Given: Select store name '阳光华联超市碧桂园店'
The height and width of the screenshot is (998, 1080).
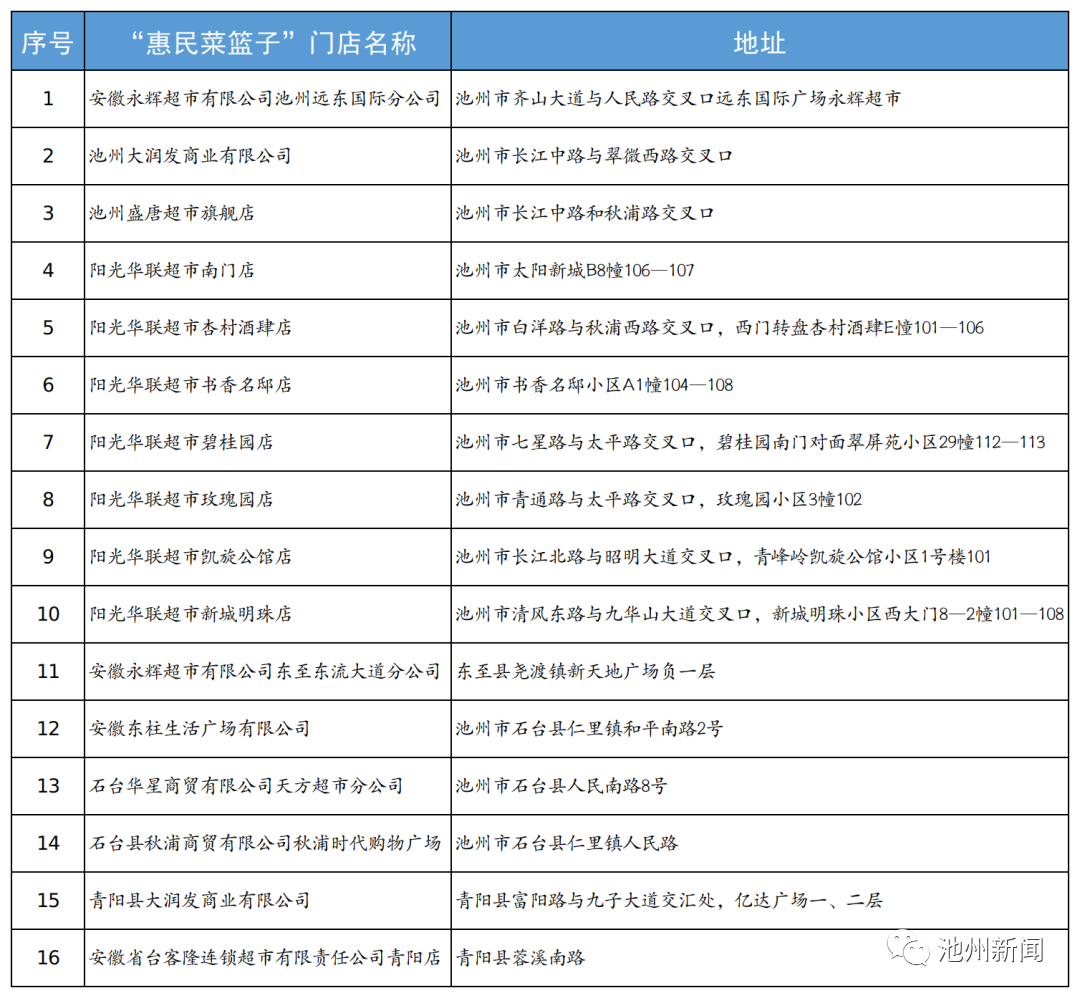Looking at the screenshot, I should pyautogui.click(x=181, y=441).
